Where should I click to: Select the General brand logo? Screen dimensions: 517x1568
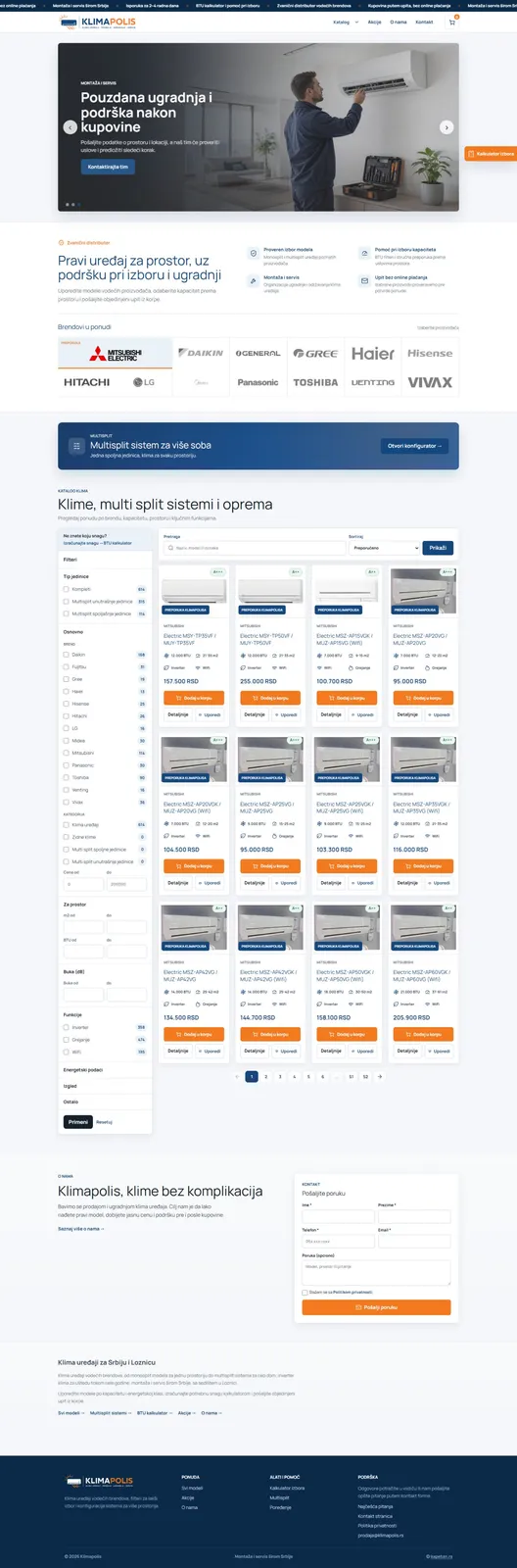(258, 353)
